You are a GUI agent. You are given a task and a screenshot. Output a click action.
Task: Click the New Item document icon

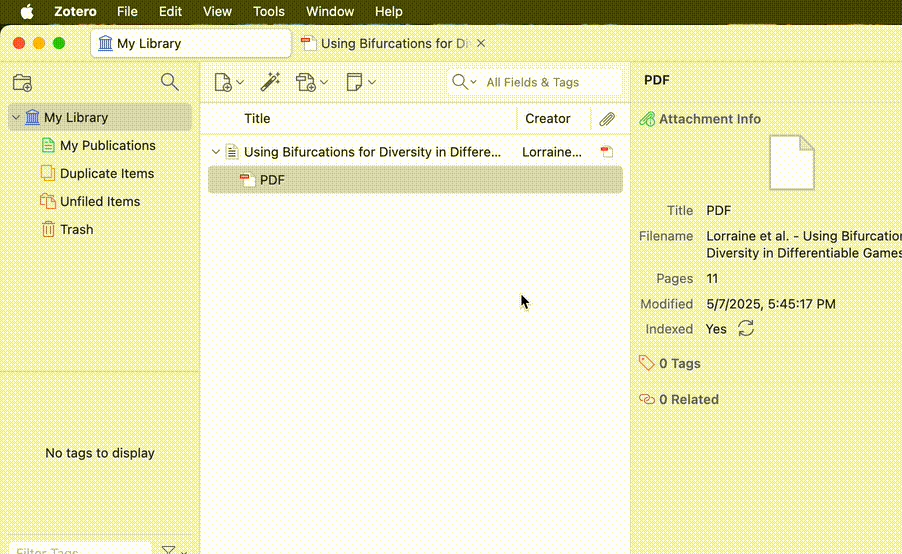click(223, 82)
